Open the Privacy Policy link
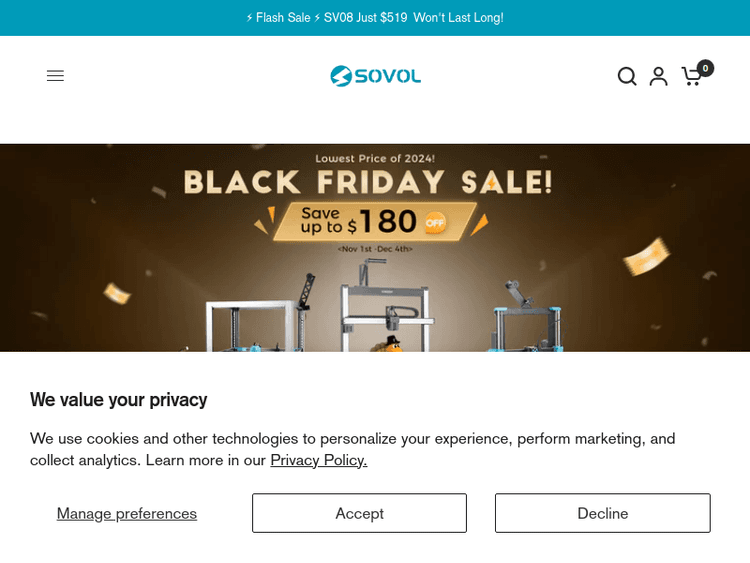750x563 pixels. pyautogui.click(x=318, y=460)
